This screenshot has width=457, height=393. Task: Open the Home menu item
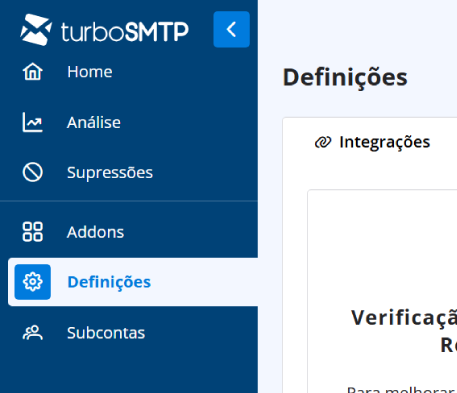(90, 72)
